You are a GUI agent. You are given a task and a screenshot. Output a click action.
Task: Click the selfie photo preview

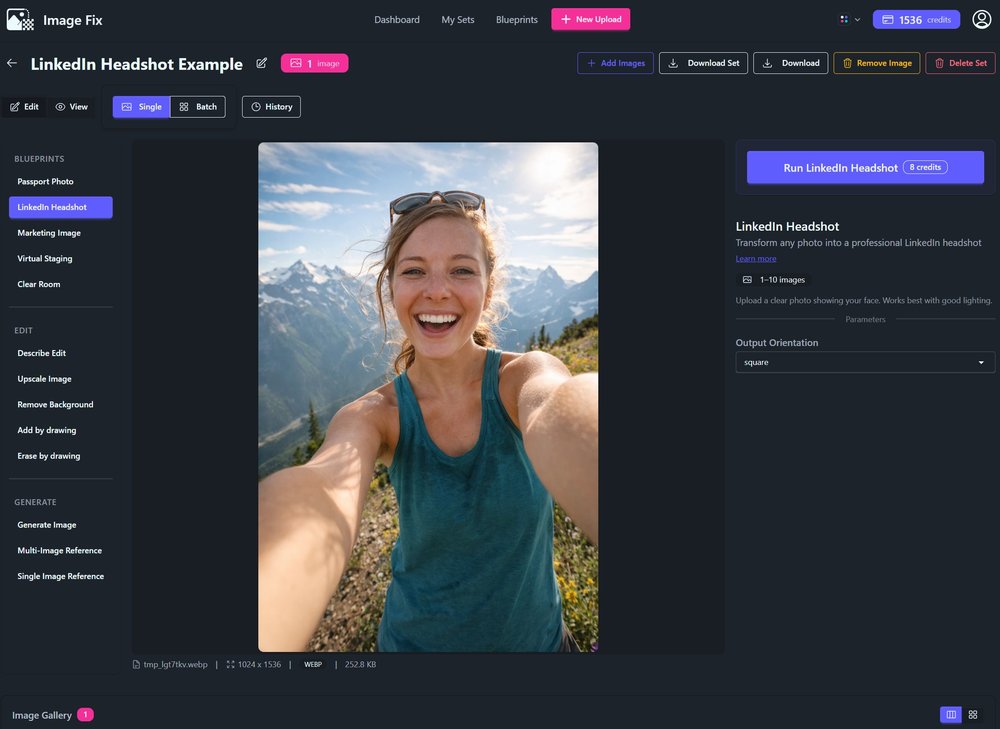(428, 397)
